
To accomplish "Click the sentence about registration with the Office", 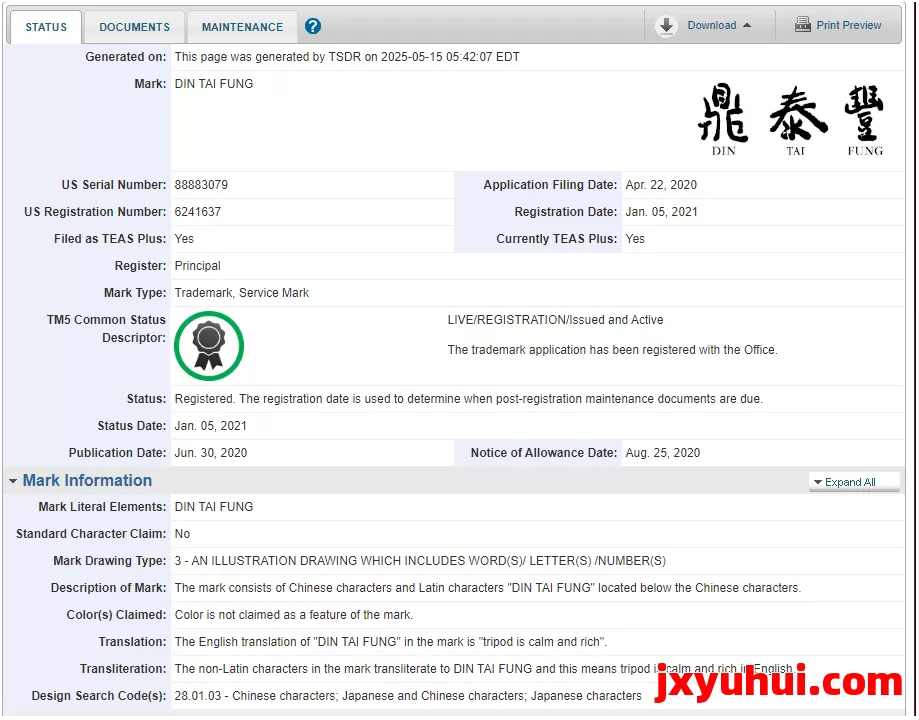I will click(x=612, y=349).
